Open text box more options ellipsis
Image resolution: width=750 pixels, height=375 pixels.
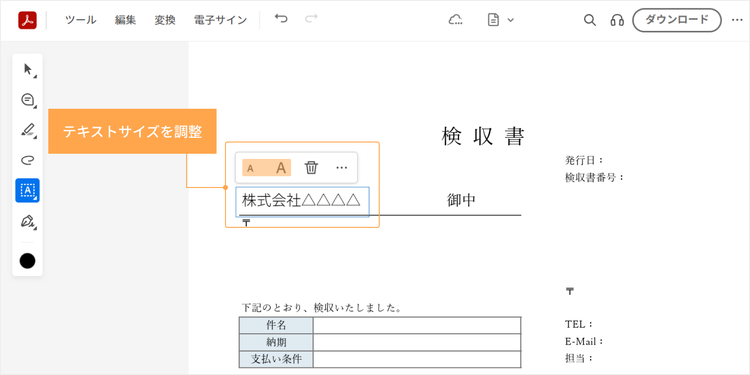point(342,167)
